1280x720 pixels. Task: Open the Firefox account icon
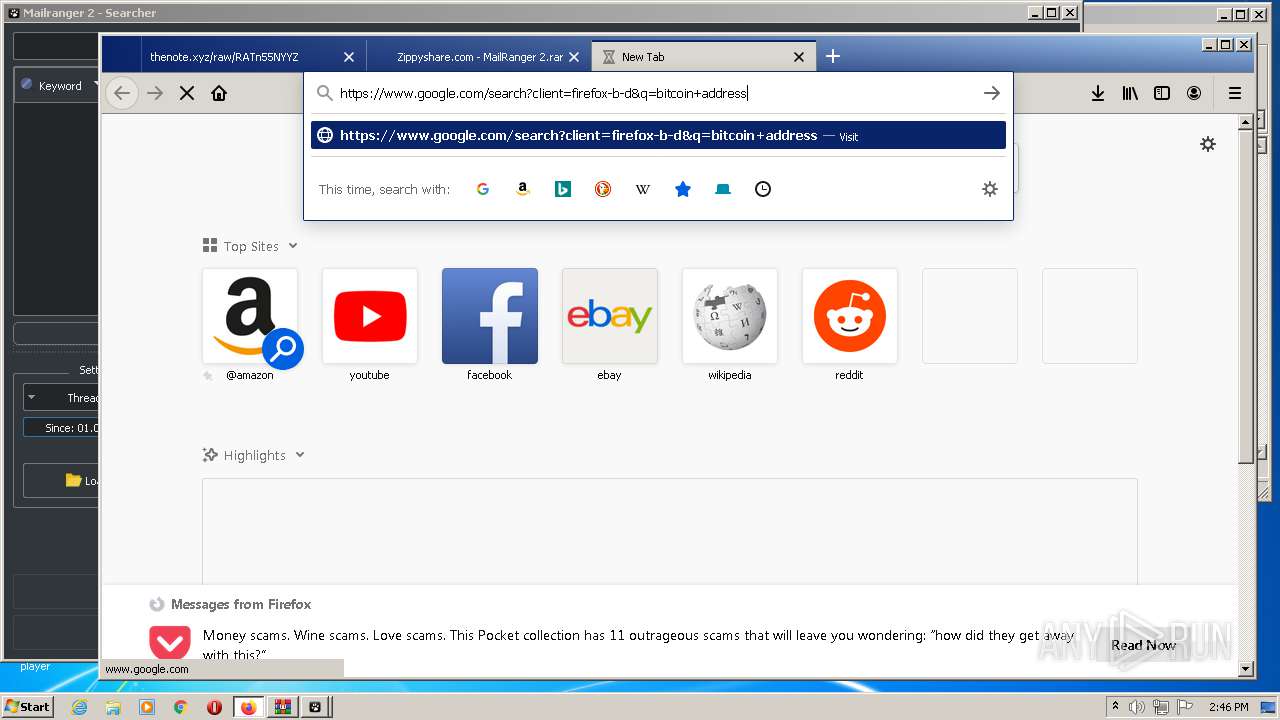pyautogui.click(x=1194, y=93)
